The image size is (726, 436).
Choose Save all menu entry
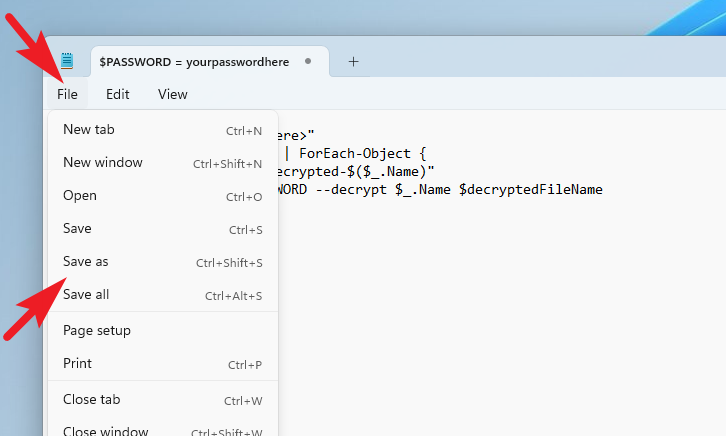[163, 295]
